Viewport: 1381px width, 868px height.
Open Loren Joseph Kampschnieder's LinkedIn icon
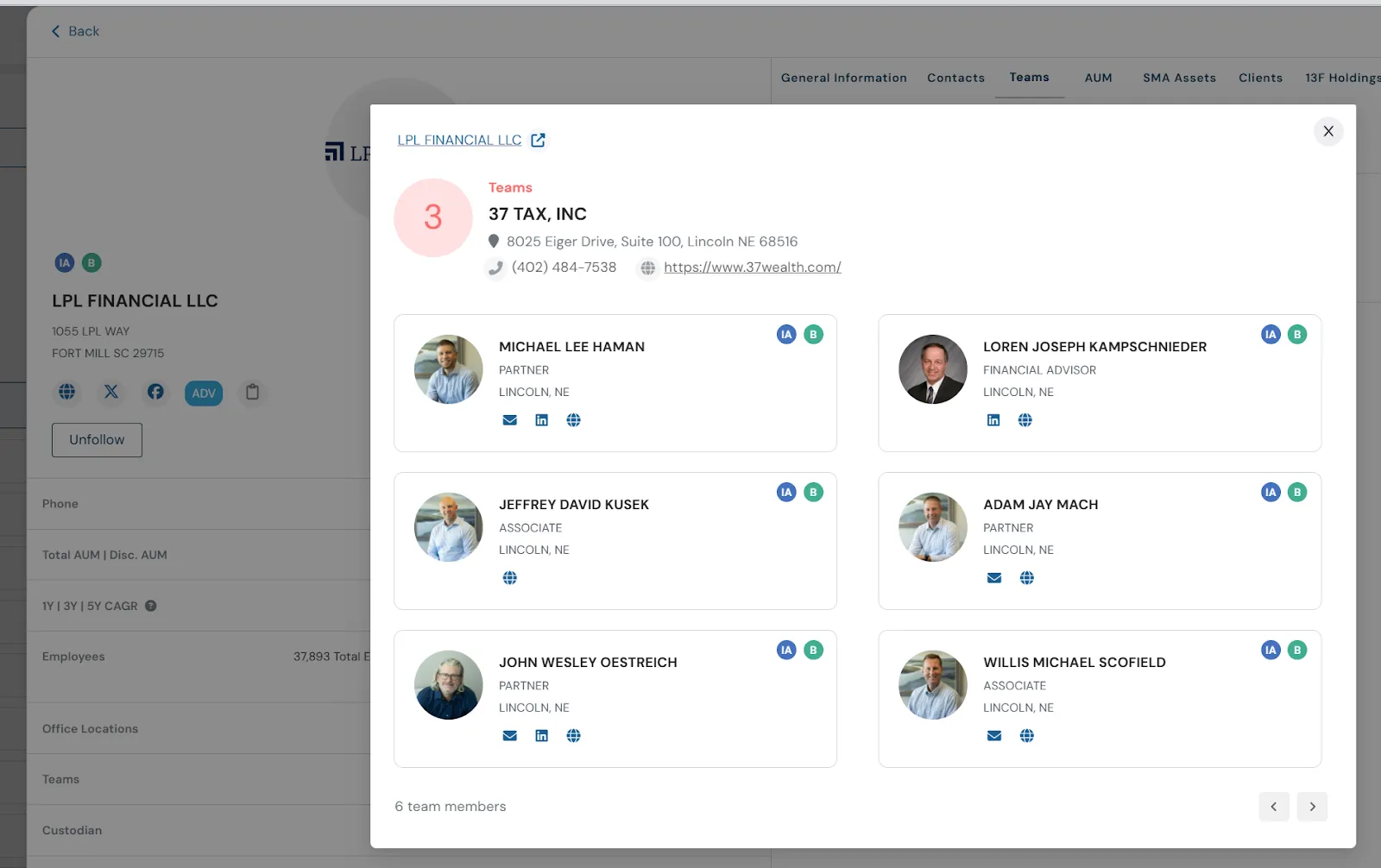[x=993, y=420]
